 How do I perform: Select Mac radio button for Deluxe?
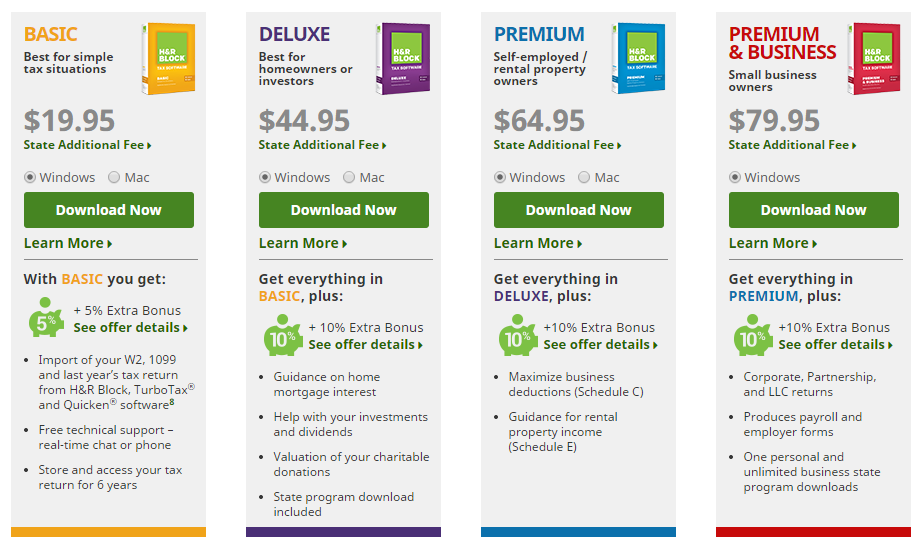tap(349, 177)
